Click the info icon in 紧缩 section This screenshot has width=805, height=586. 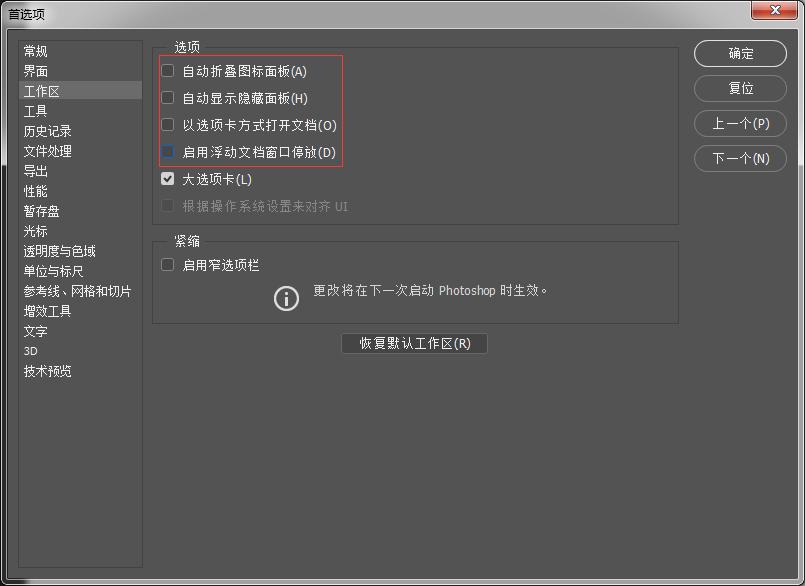tap(286, 298)
